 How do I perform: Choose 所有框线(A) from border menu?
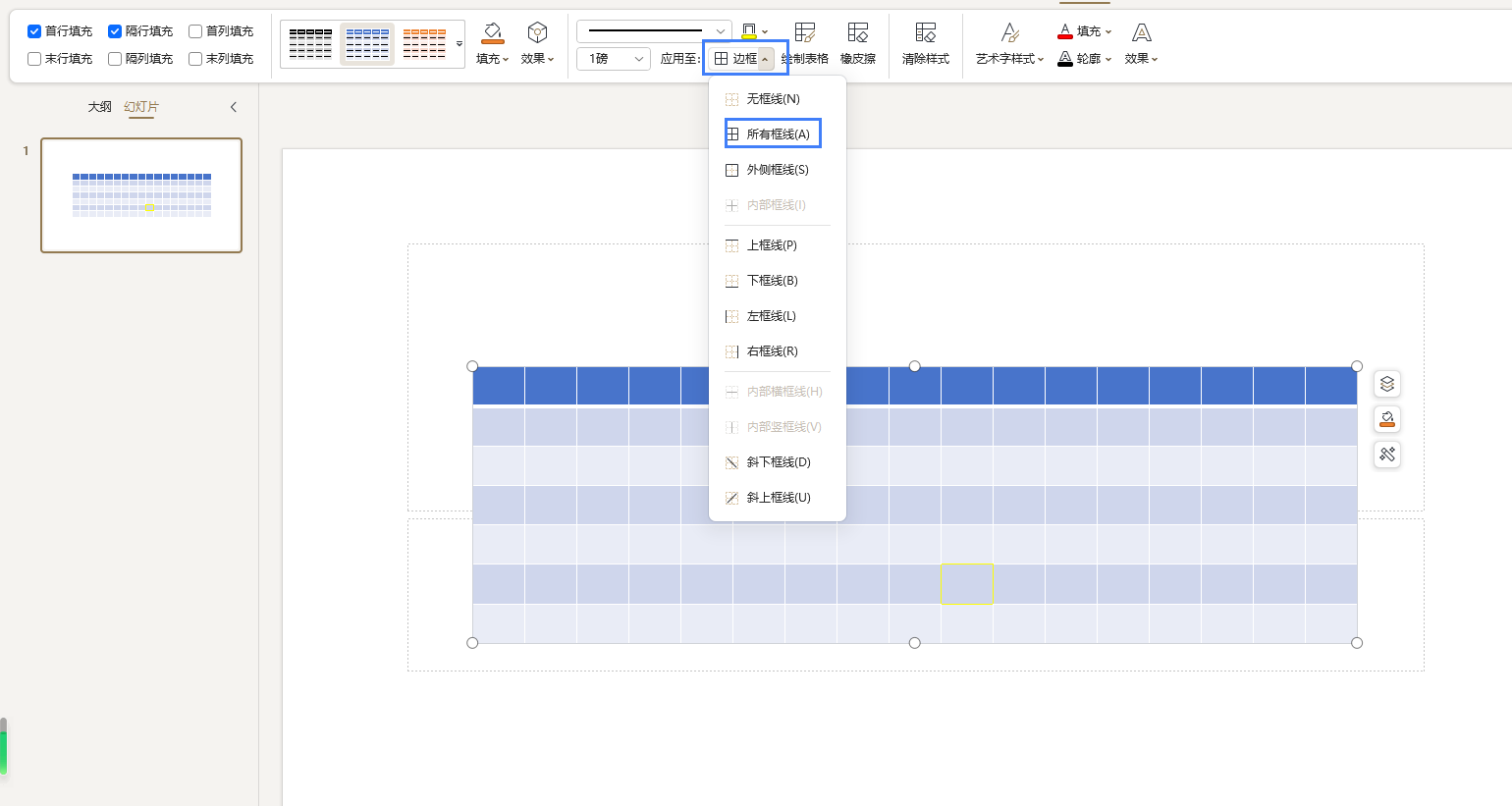778,134
